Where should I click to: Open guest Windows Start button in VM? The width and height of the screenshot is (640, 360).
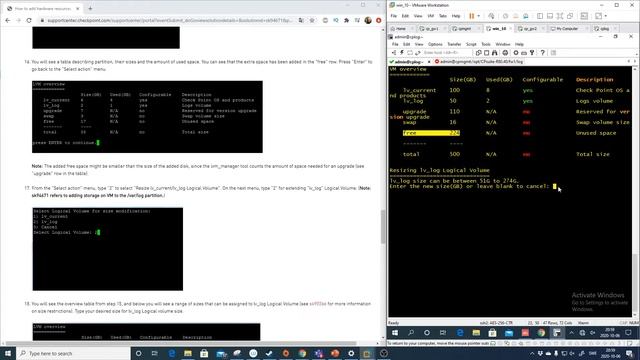tap(395, 333)
